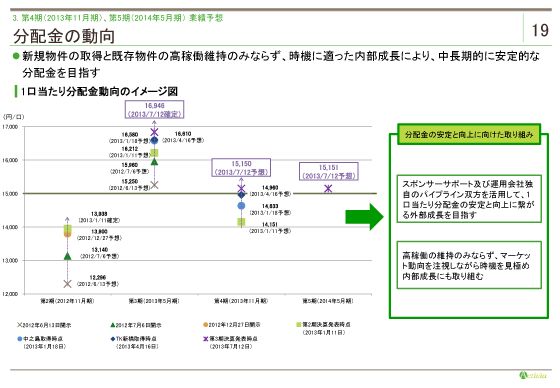The image size is (560, 388).
Task: Click the 高稼働の維持のみならず text box
Action: tap(469, 265)
